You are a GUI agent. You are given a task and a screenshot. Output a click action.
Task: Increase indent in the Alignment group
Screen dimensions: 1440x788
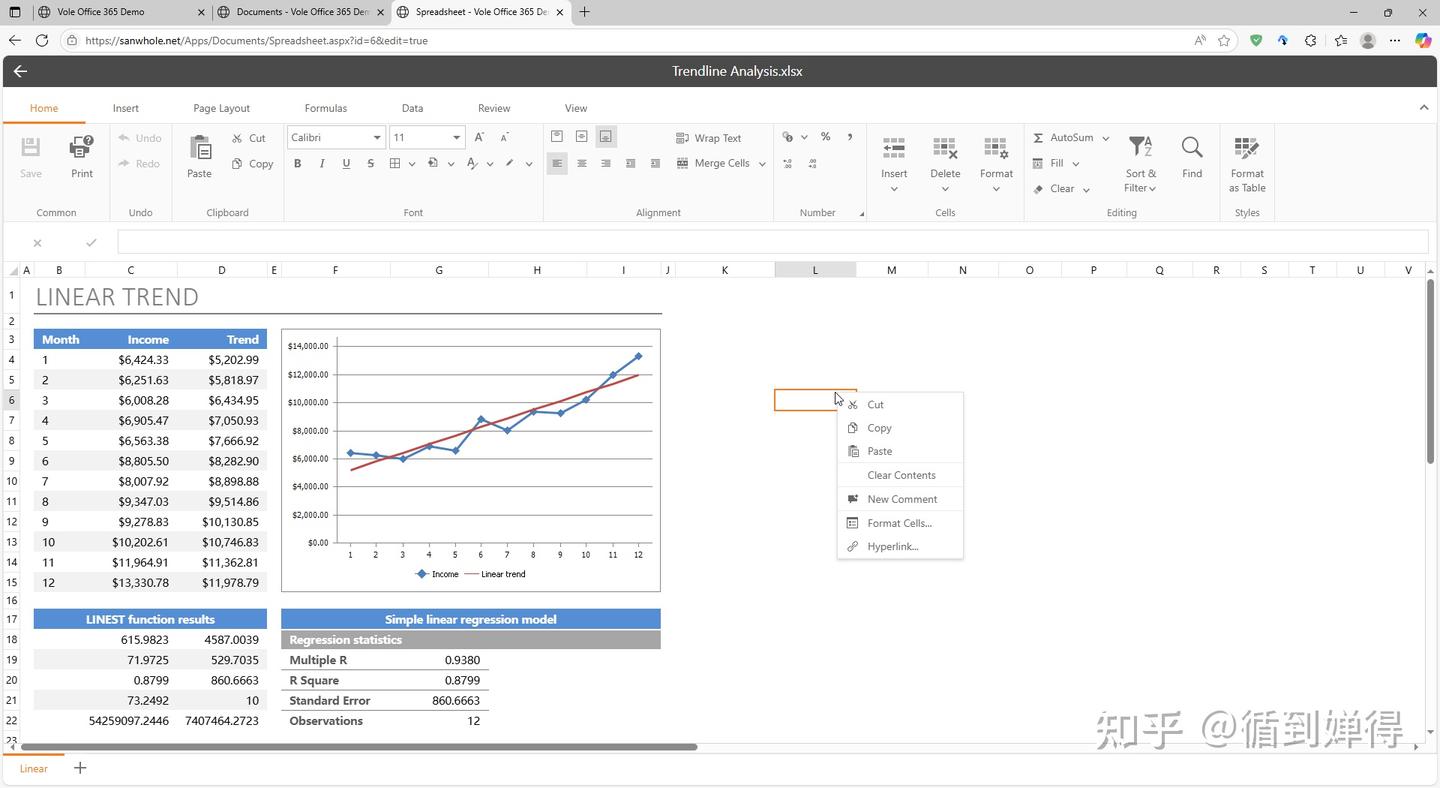656,164
